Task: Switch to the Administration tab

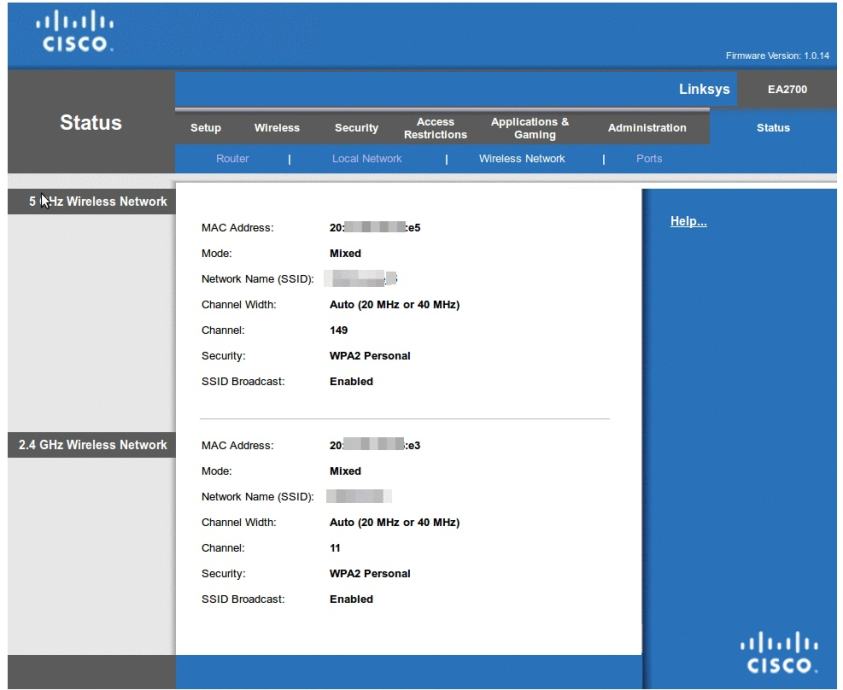Action: pos(645,127)
